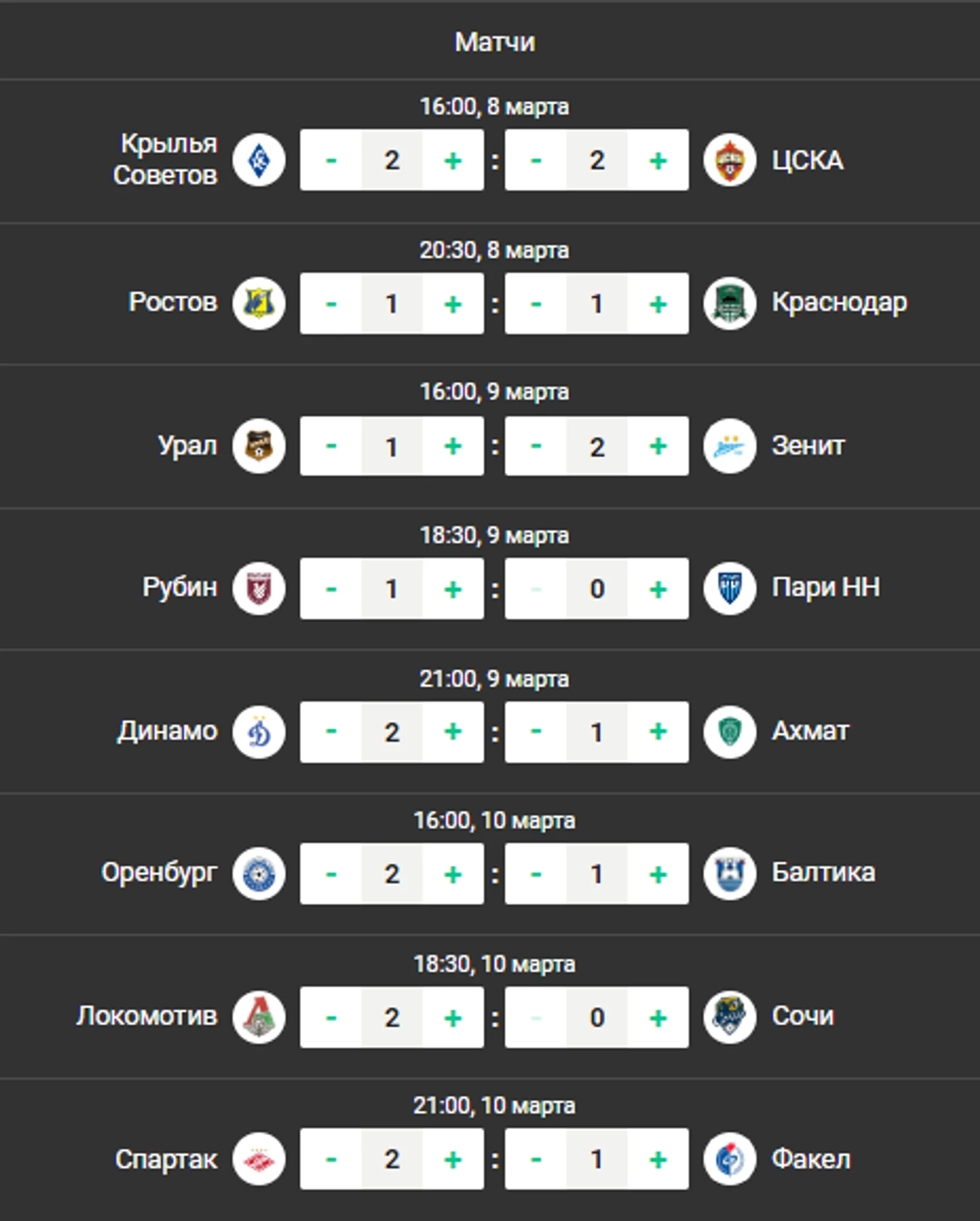Click the CSKA club logo
This screenshot has height=1221, width=980.
[730, 160]
